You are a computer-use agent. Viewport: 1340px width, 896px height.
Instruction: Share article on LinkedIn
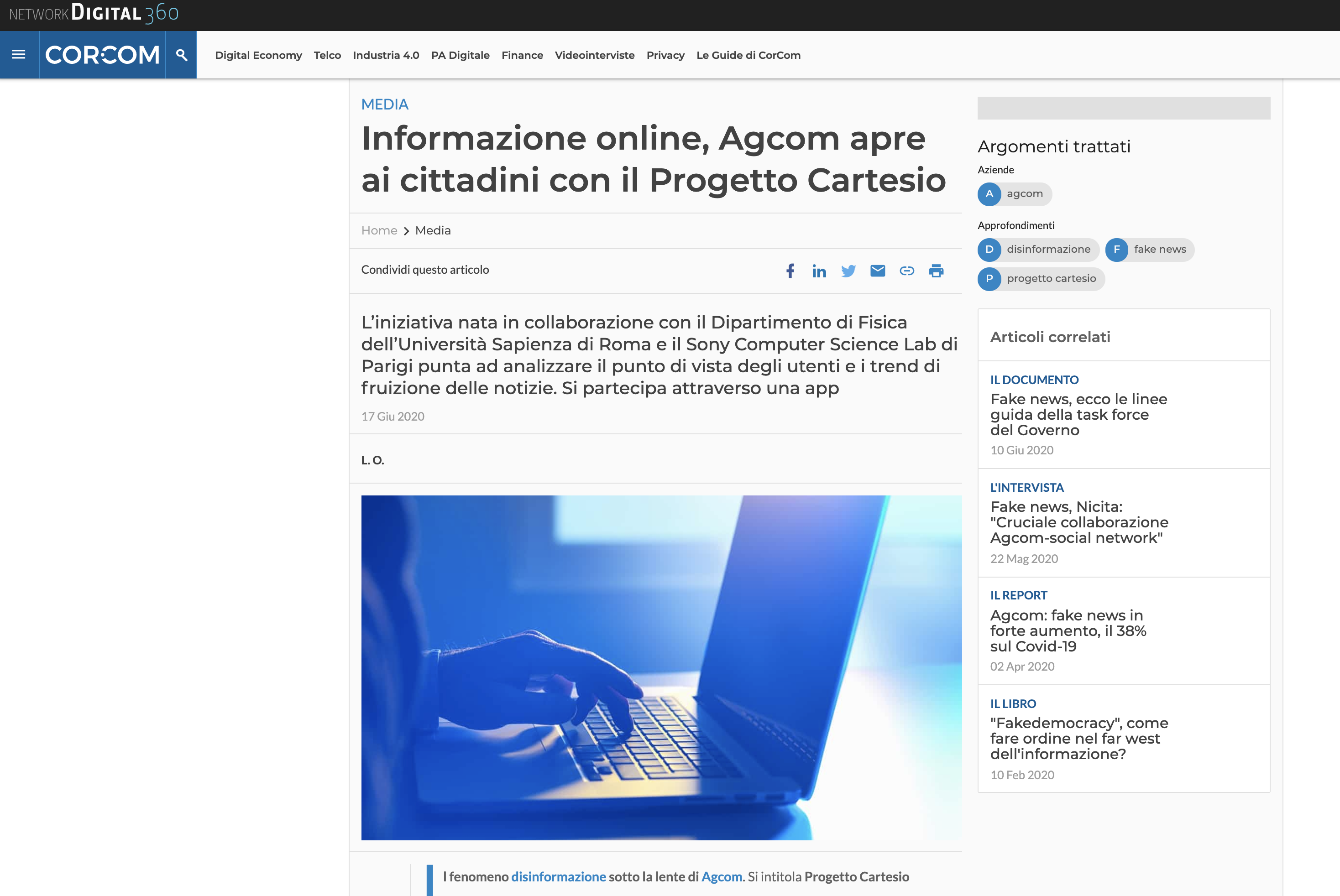pyautogui.click(x=819, y=271)
